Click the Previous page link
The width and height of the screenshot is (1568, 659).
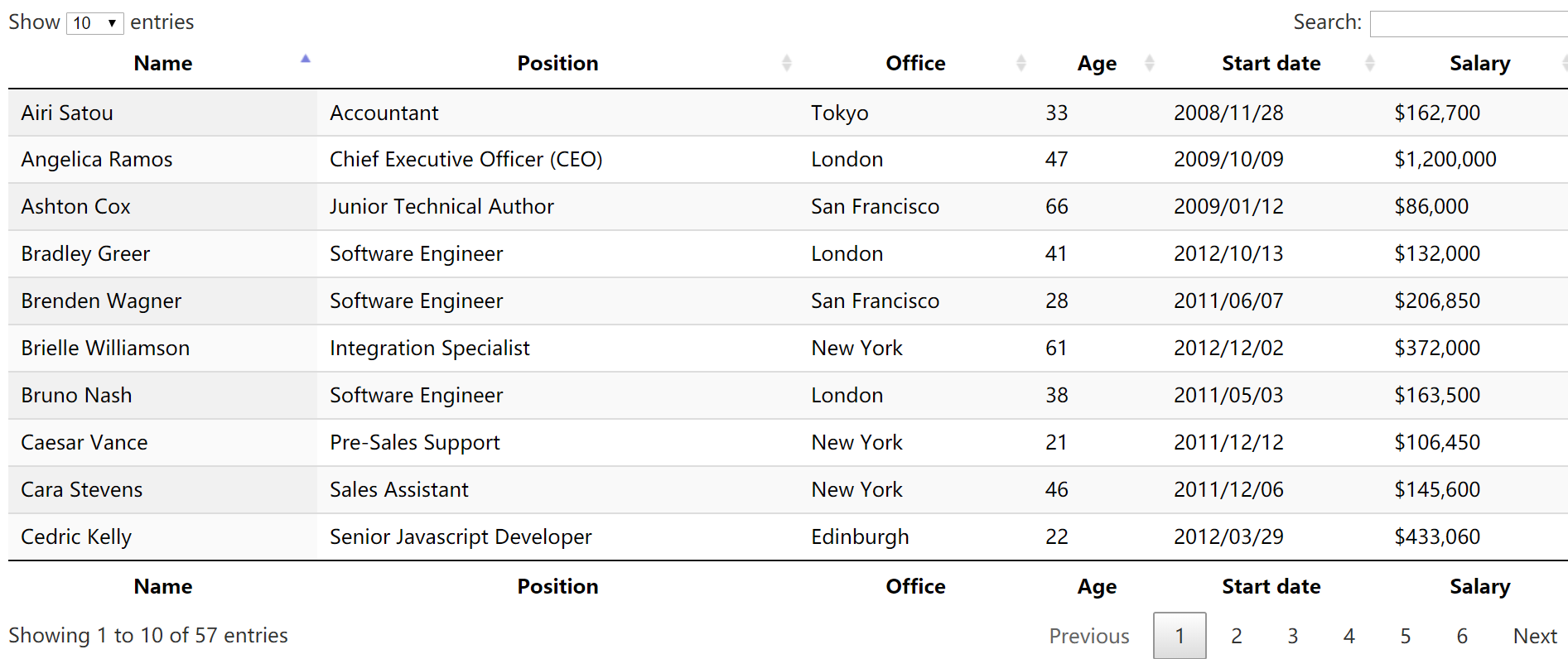[1088, 636]
